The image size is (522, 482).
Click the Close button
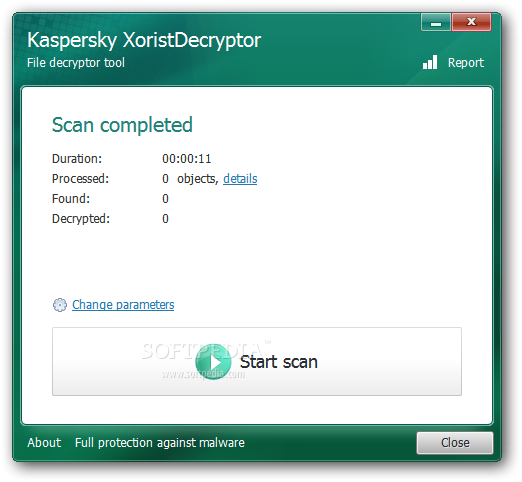coord(455,443)
